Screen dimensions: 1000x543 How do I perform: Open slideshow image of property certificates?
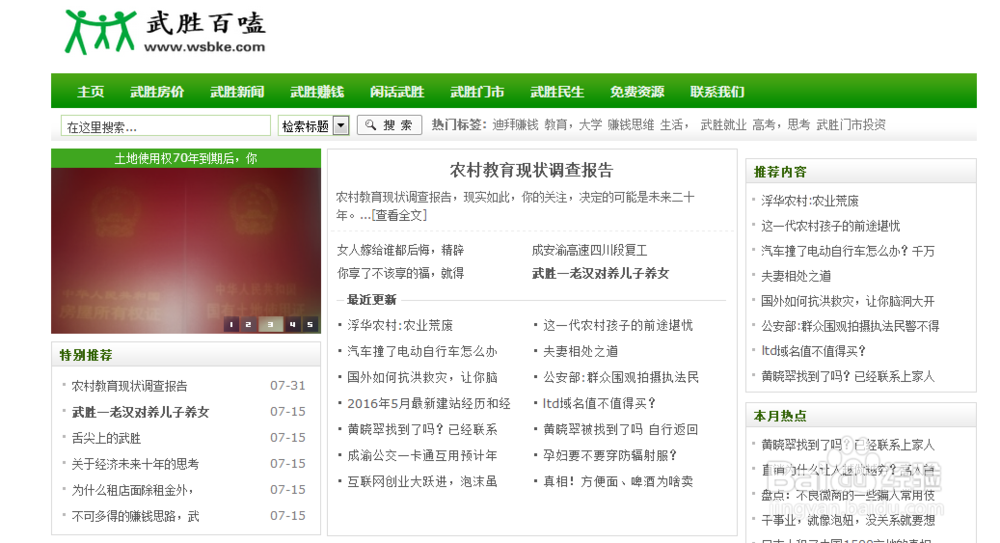click(x=186, y=250)
